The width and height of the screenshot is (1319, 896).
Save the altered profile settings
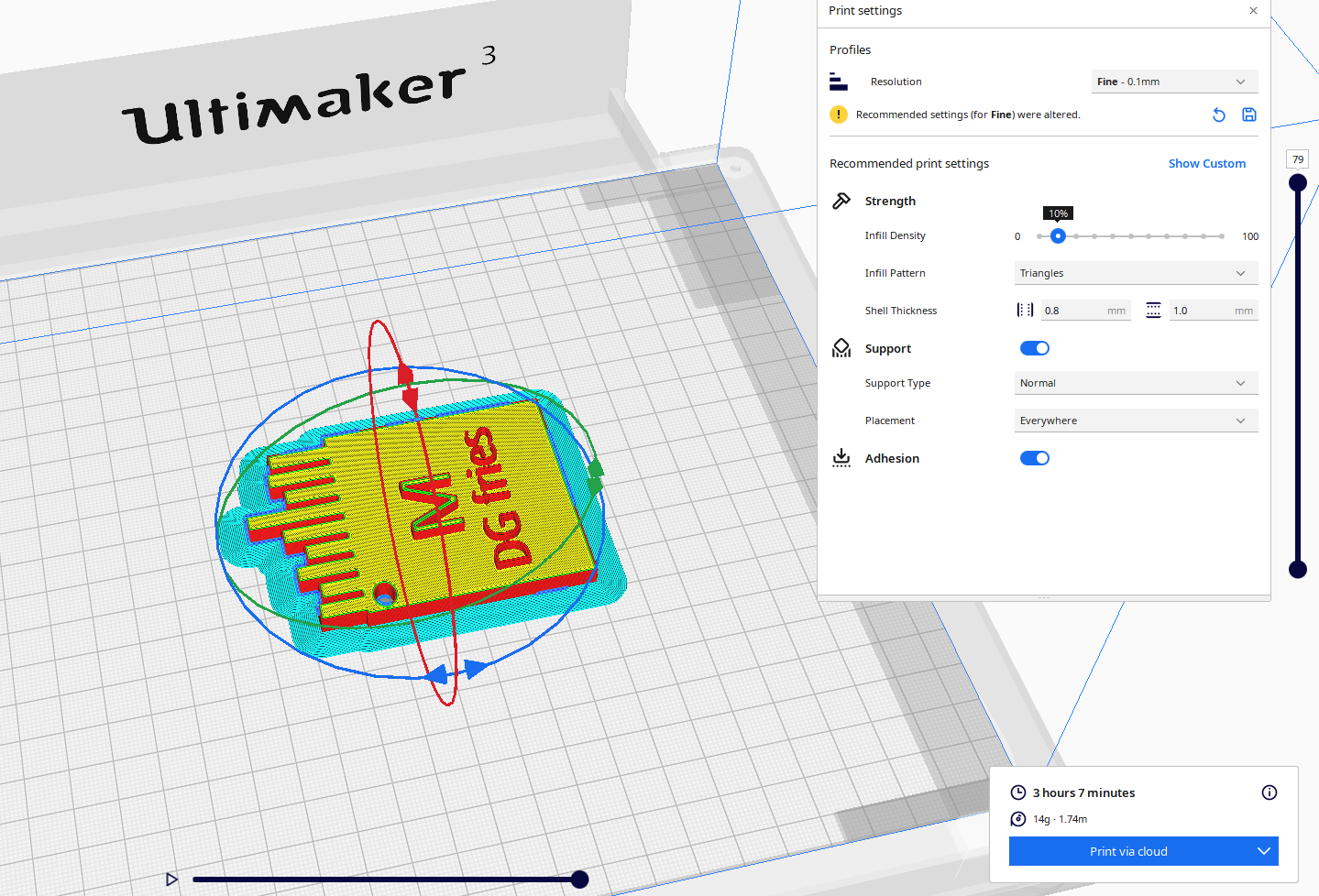click(x=1248, y=115)
